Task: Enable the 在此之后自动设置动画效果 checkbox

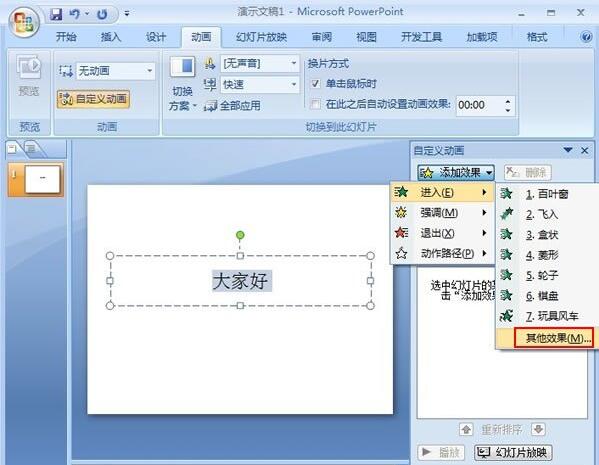Action: [315, 104]
